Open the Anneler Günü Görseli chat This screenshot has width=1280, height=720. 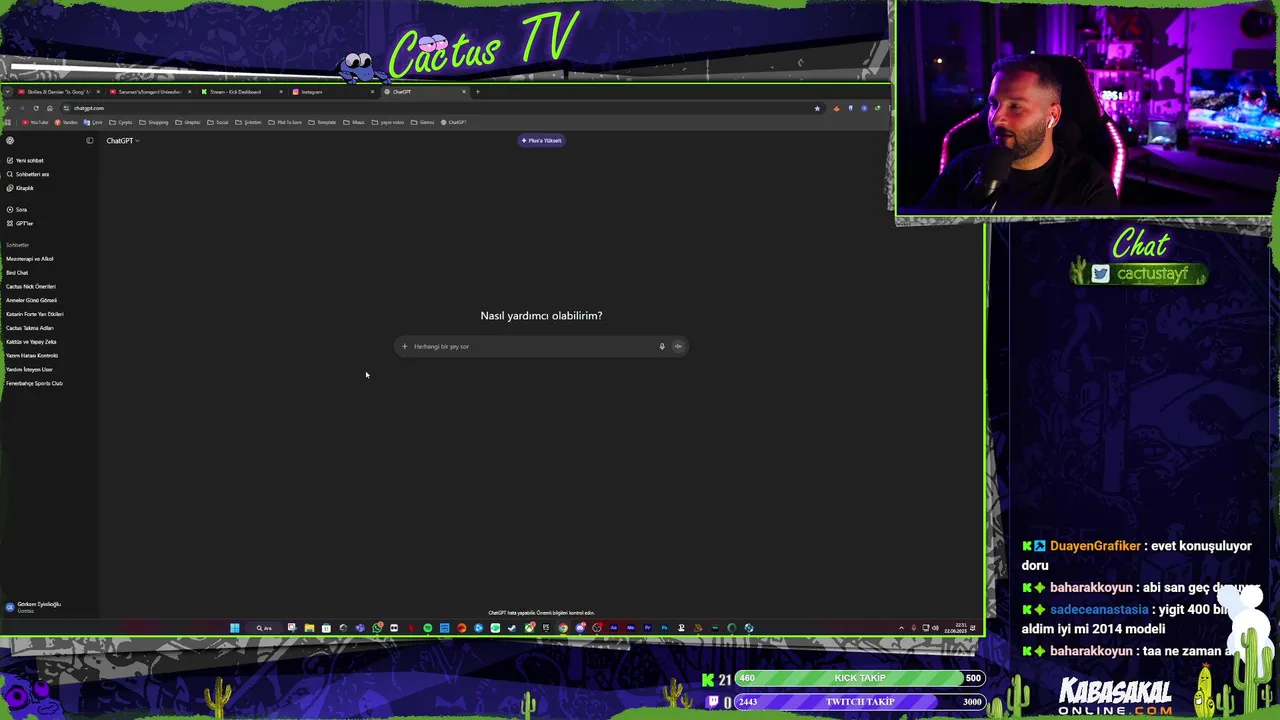point(32,300)
